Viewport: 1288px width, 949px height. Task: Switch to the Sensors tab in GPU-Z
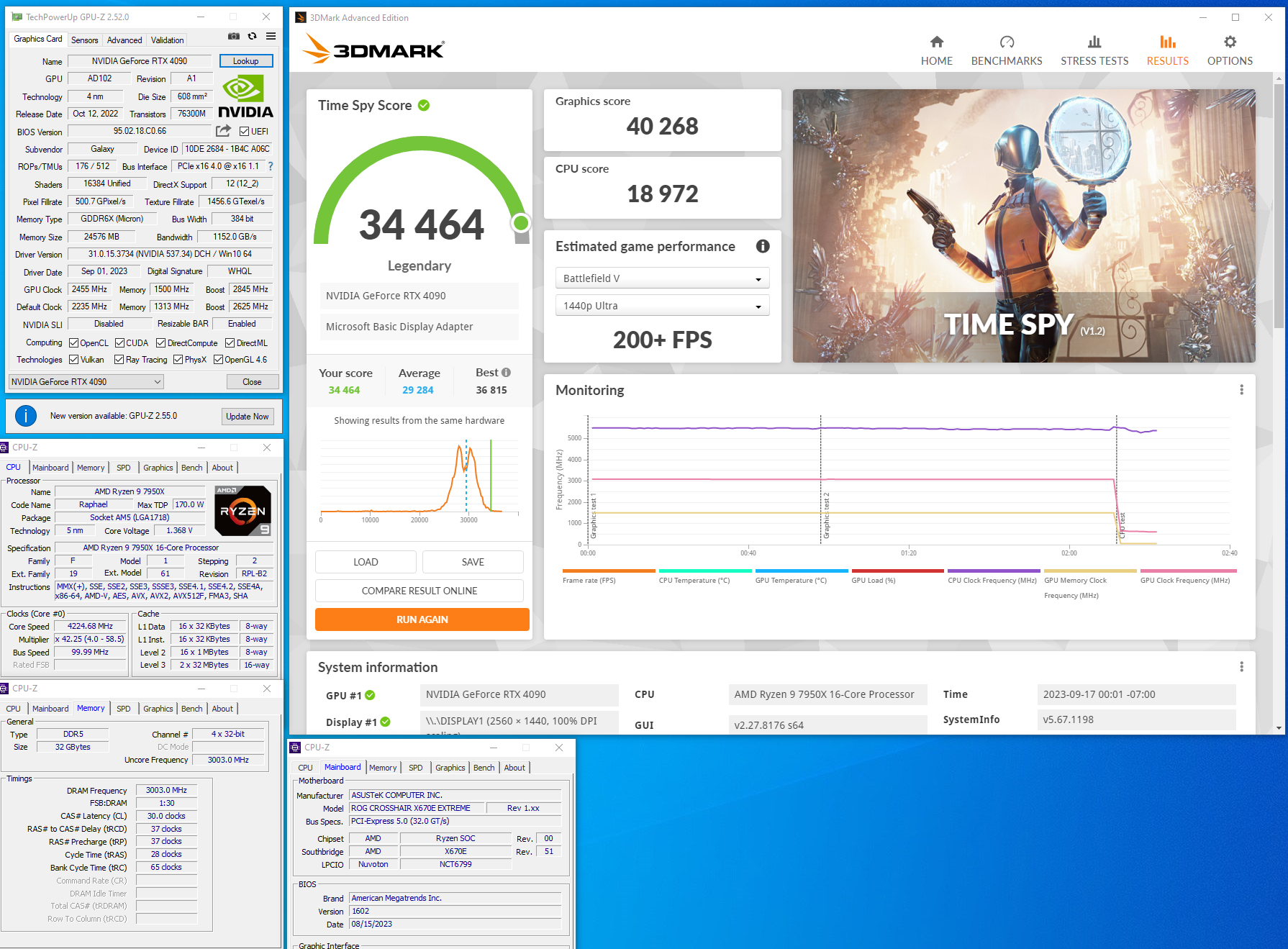pos(84,40)
